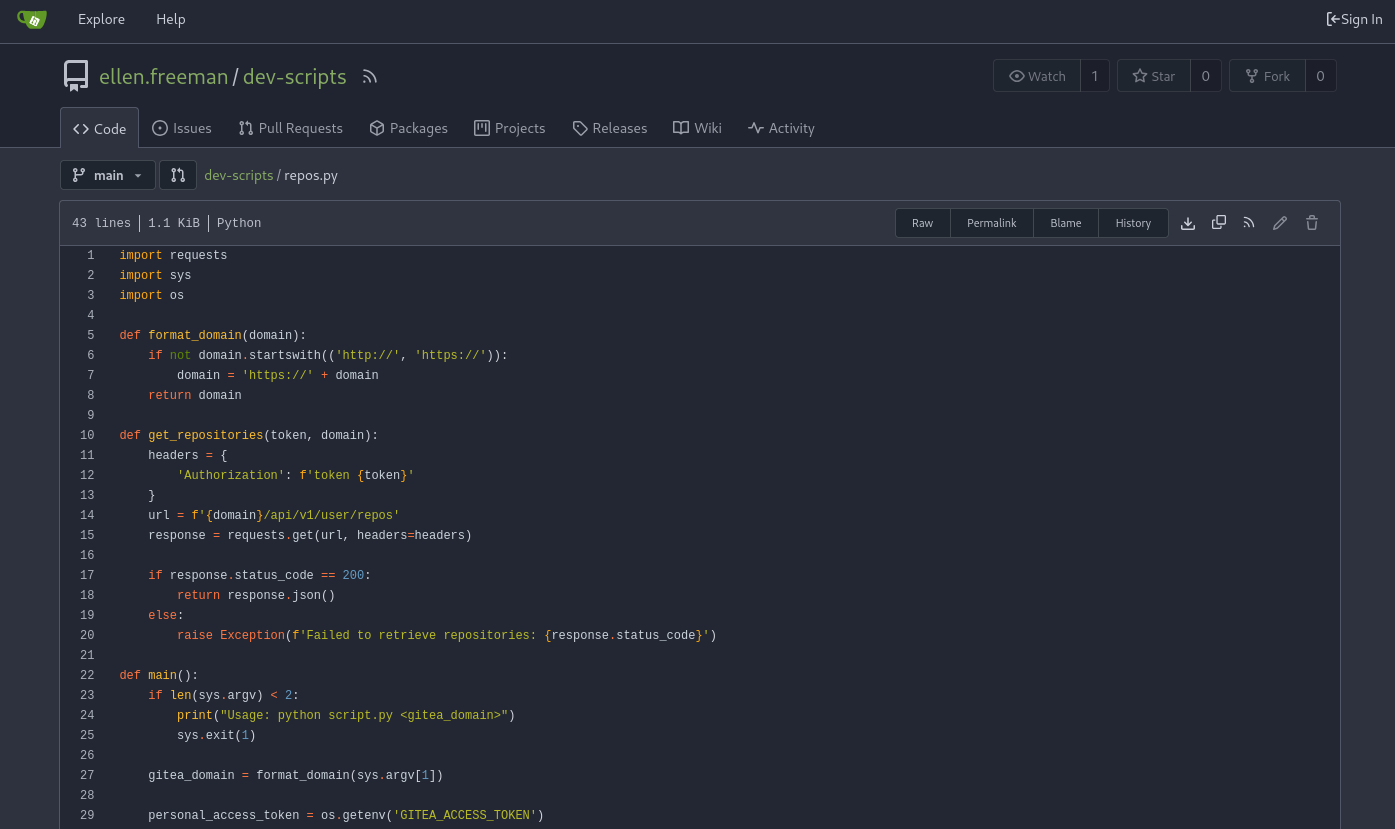This screenshot has height=829, width=1395.
Task: Go to dev-scripts in the file breadcrumb
Action: (x=239, y=175)
